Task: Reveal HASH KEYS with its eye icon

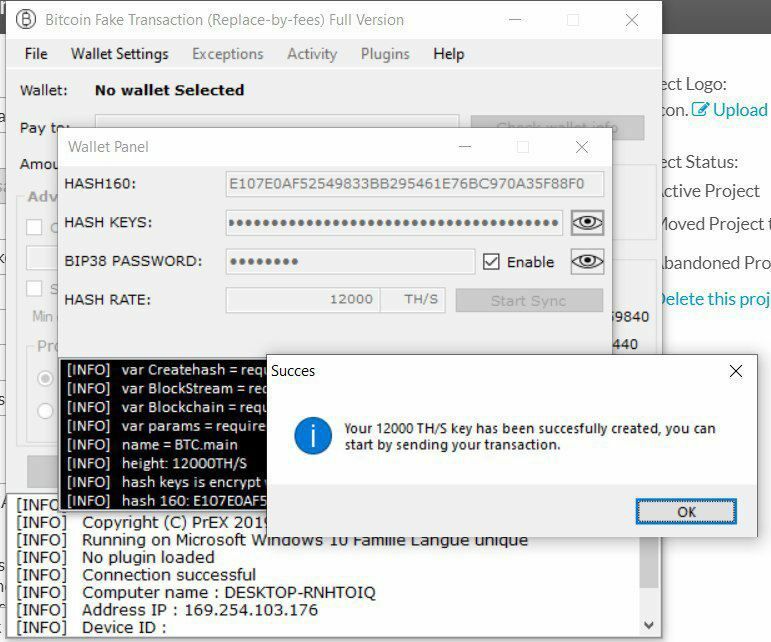Action: pos(587,223)
